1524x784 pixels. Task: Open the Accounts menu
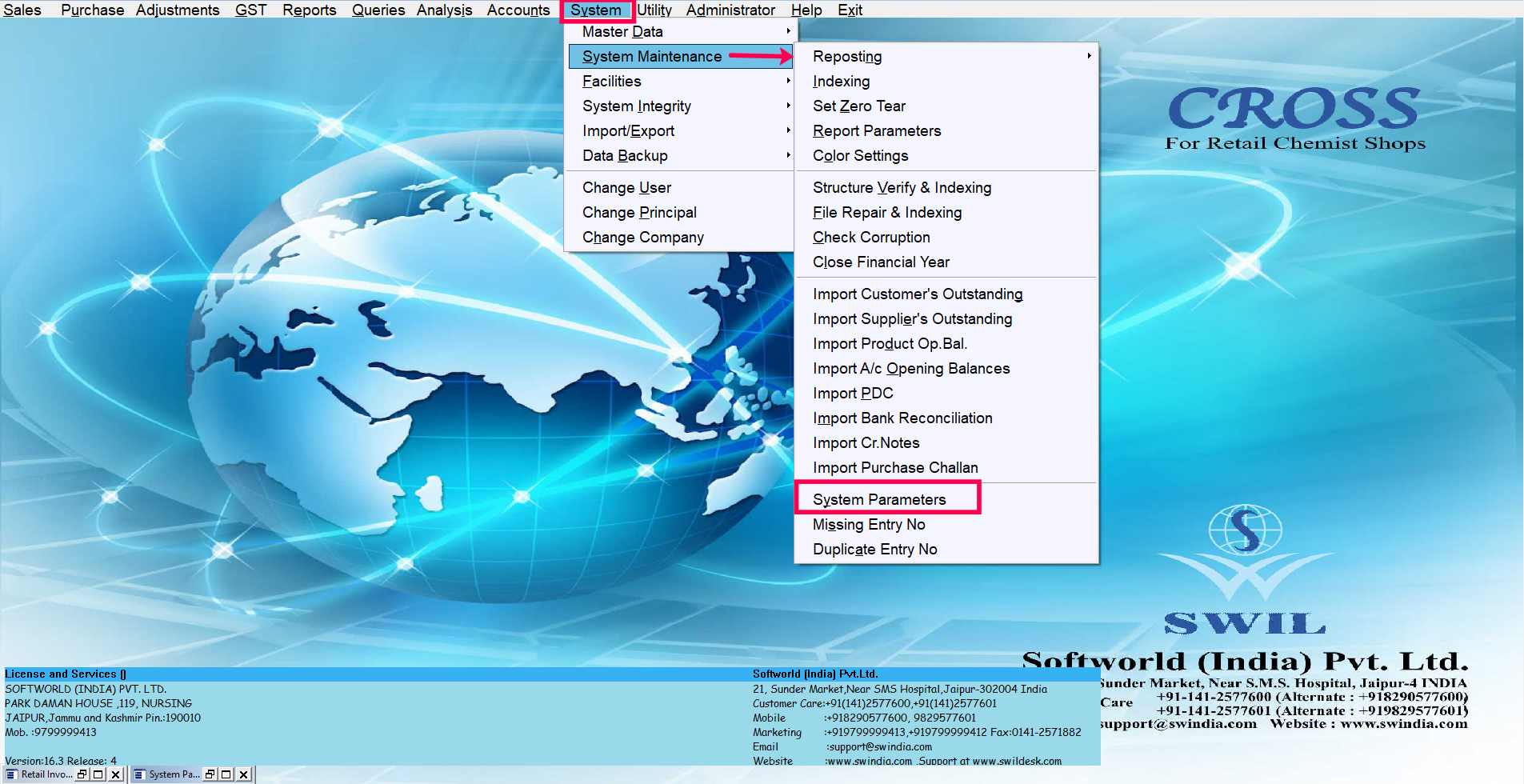518,10
